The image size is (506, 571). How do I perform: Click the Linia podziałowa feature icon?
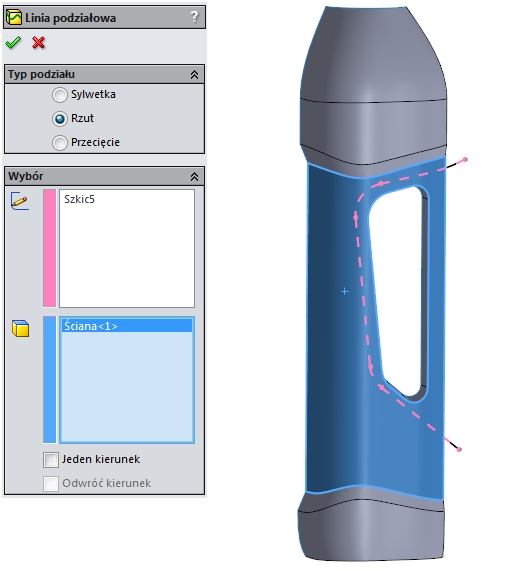14,17
